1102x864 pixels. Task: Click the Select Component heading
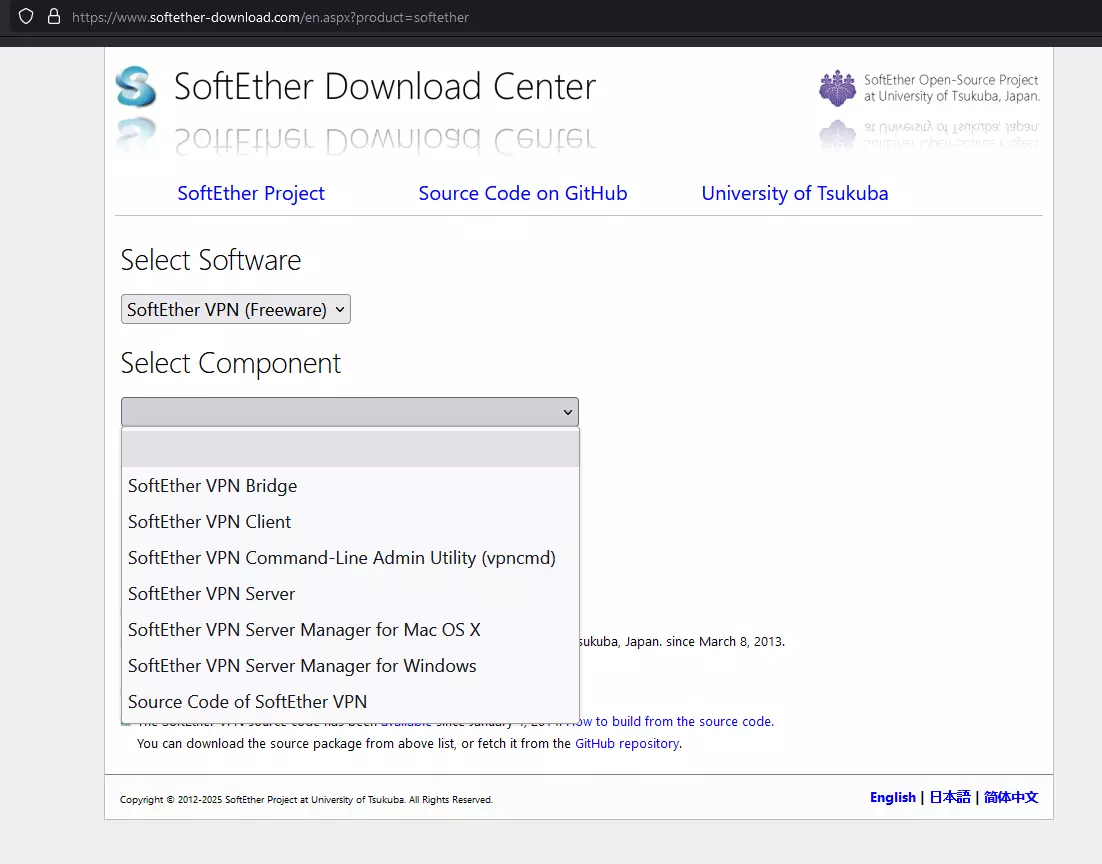click(x=231, y=363)
